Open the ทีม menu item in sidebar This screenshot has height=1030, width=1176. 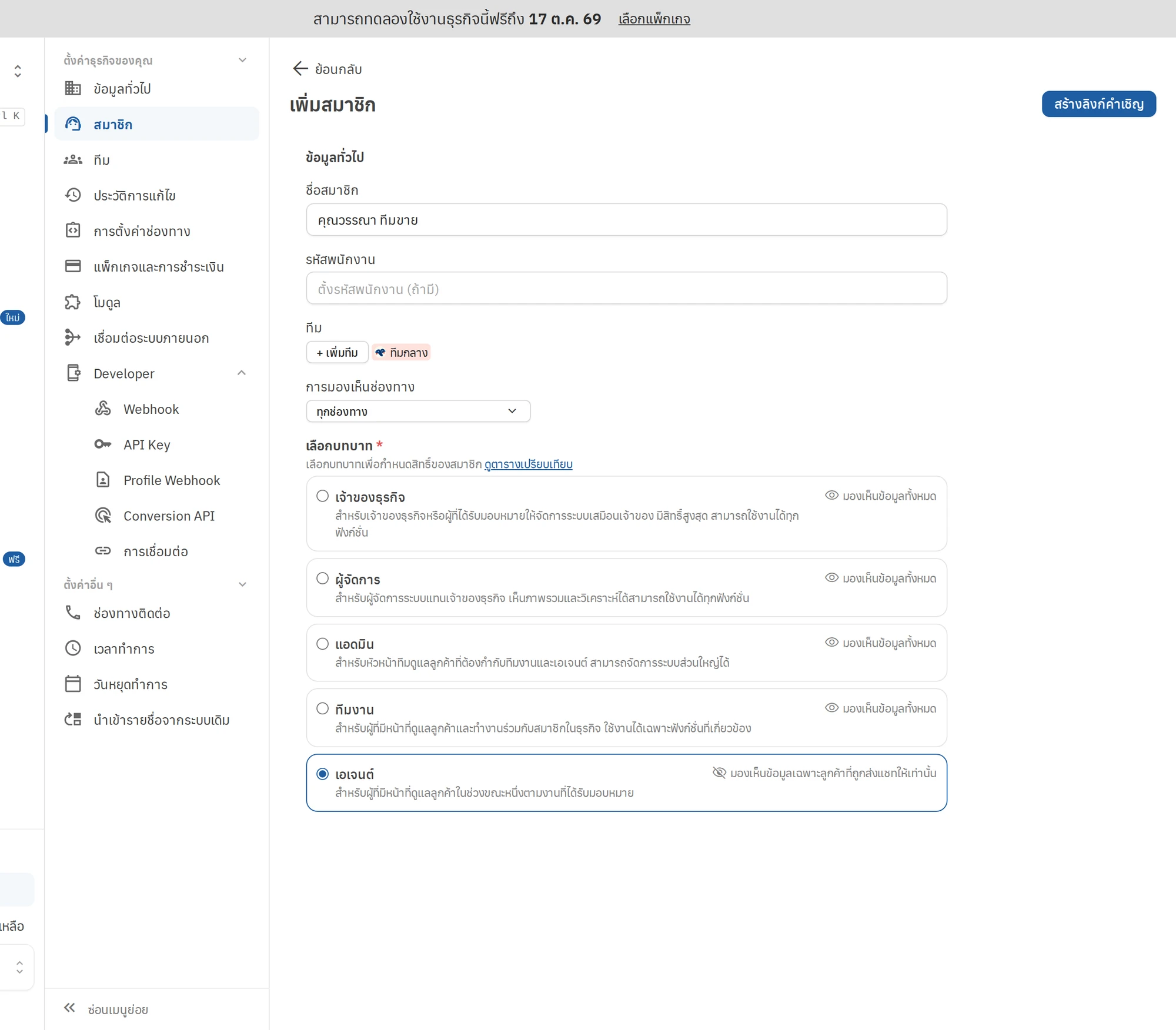point(156,160)
